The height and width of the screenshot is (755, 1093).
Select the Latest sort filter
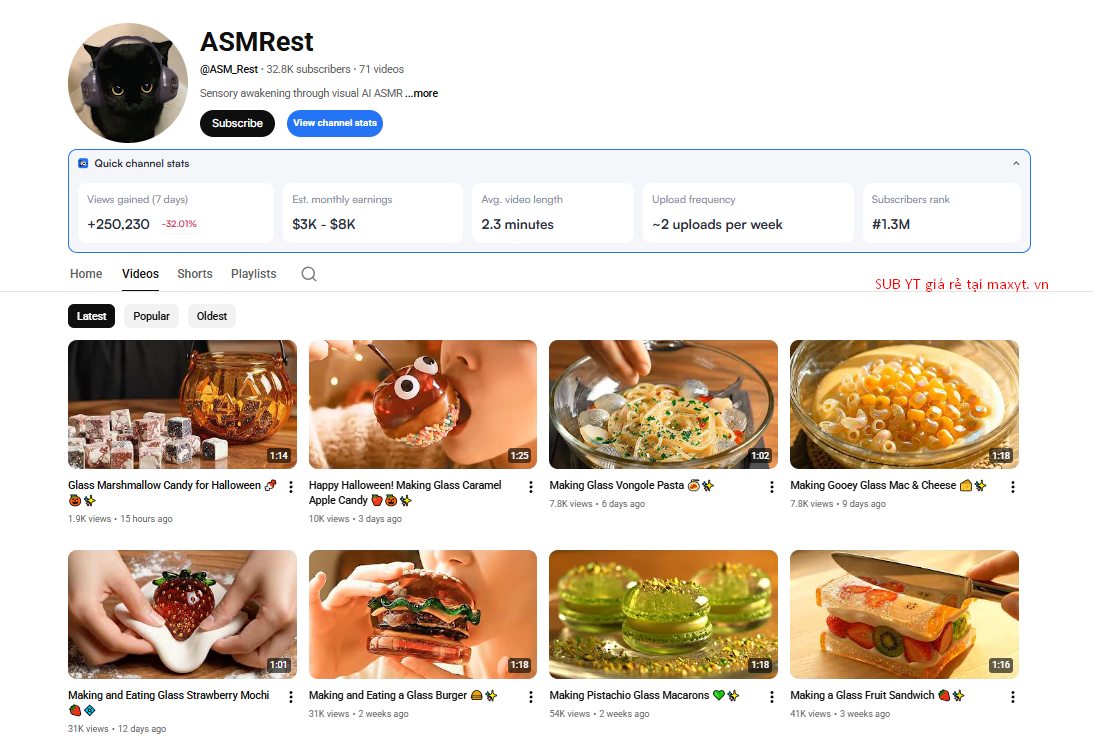[91, 316]
